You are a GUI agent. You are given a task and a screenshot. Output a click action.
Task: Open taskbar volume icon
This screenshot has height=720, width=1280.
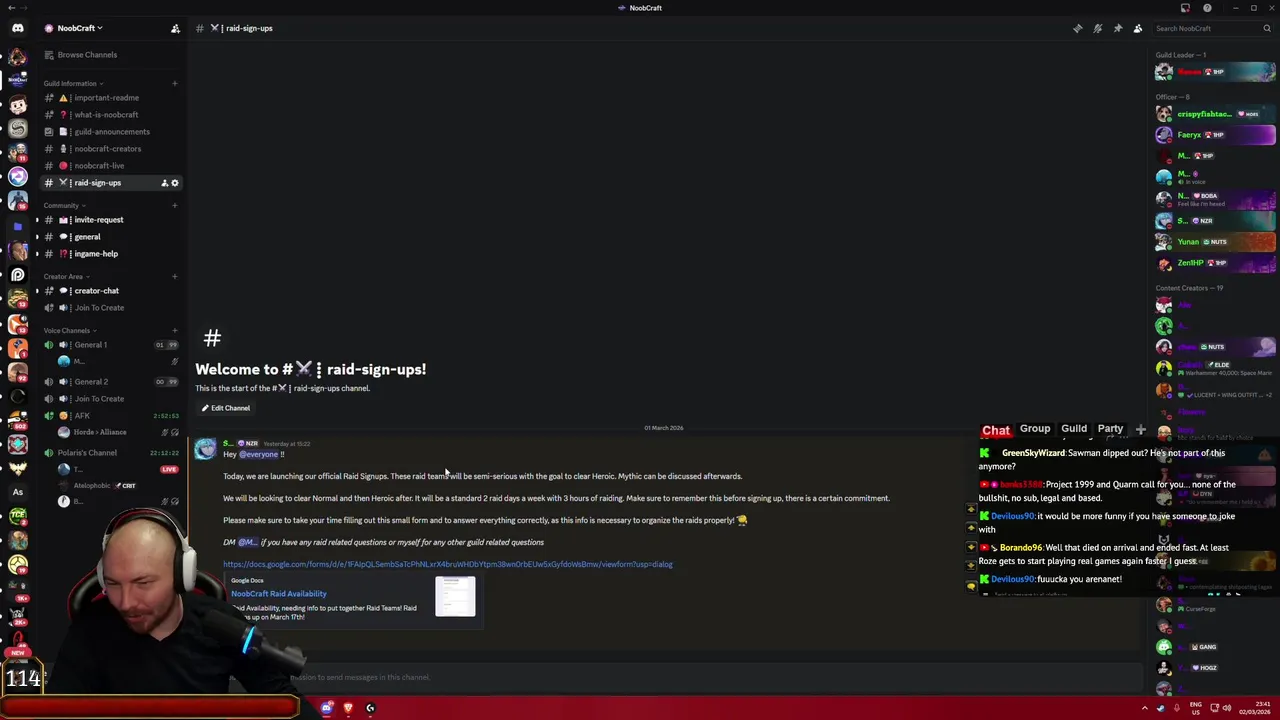[x=1227, y=708]
